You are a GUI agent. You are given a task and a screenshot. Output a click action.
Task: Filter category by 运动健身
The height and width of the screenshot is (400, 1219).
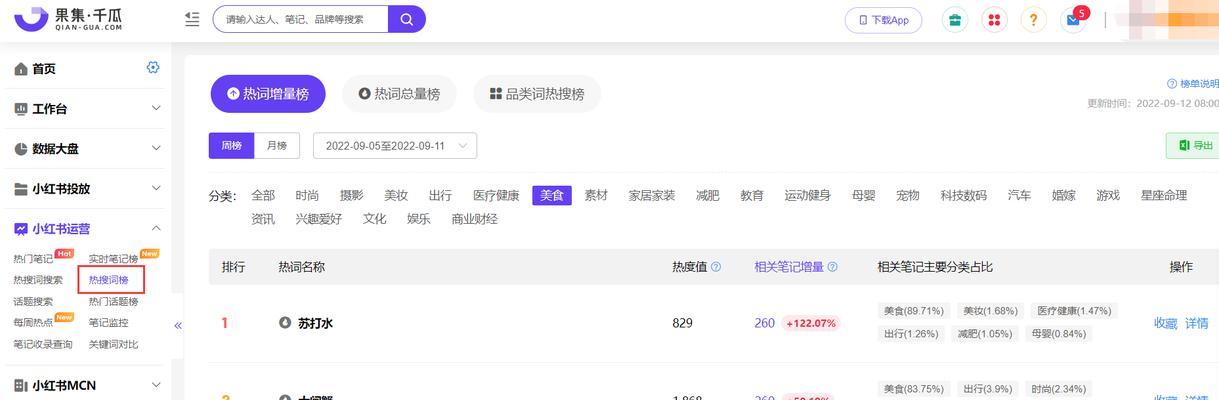point(808,195)
